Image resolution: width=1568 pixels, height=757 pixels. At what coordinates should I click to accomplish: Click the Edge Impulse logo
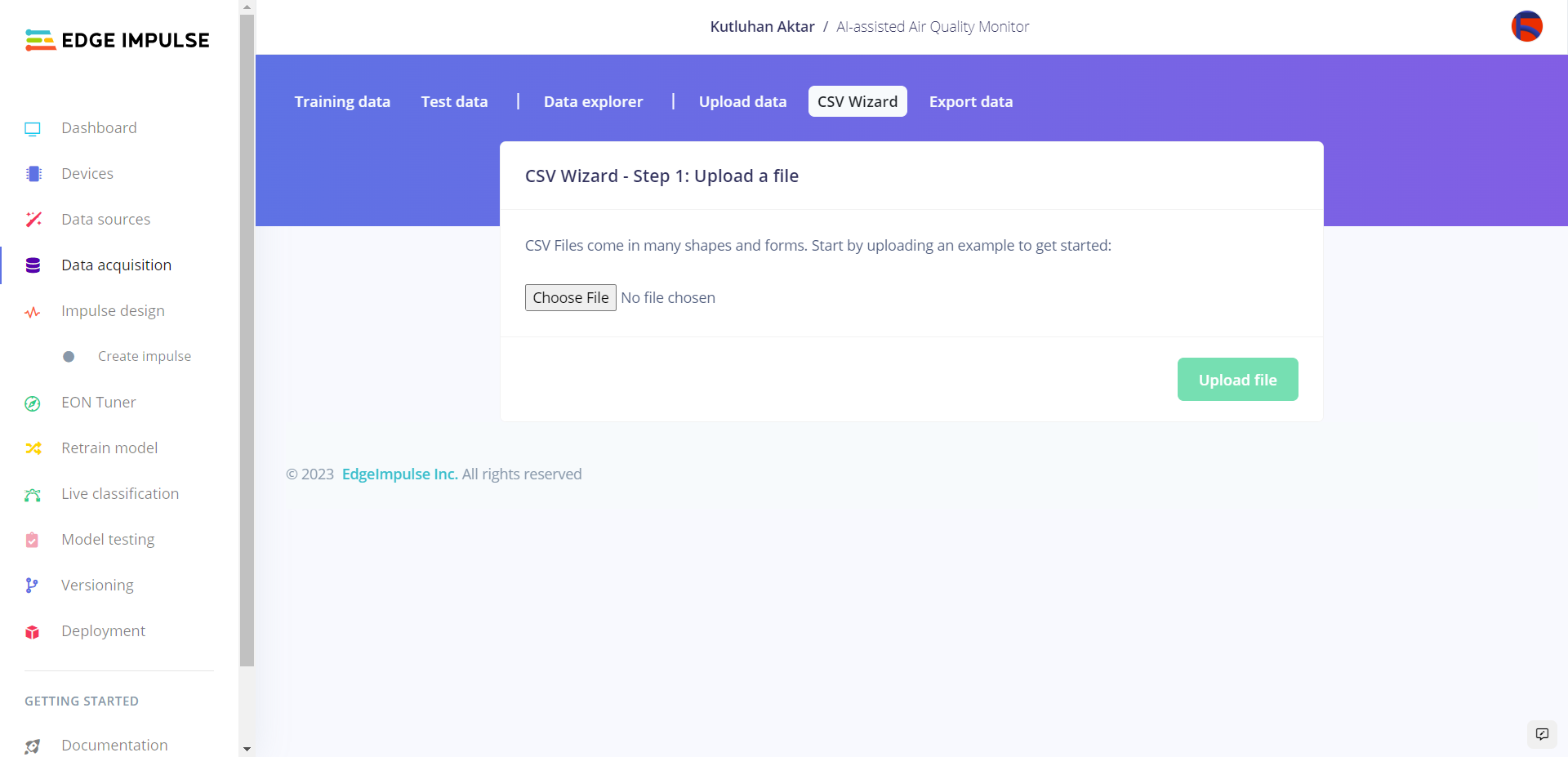coord(118,40)
